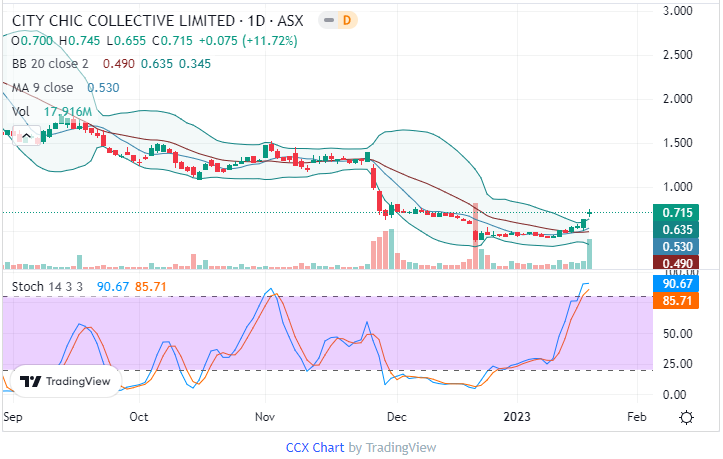Select the Vol indicator legend
Viewport: 723px width, 459px height.
22,111
